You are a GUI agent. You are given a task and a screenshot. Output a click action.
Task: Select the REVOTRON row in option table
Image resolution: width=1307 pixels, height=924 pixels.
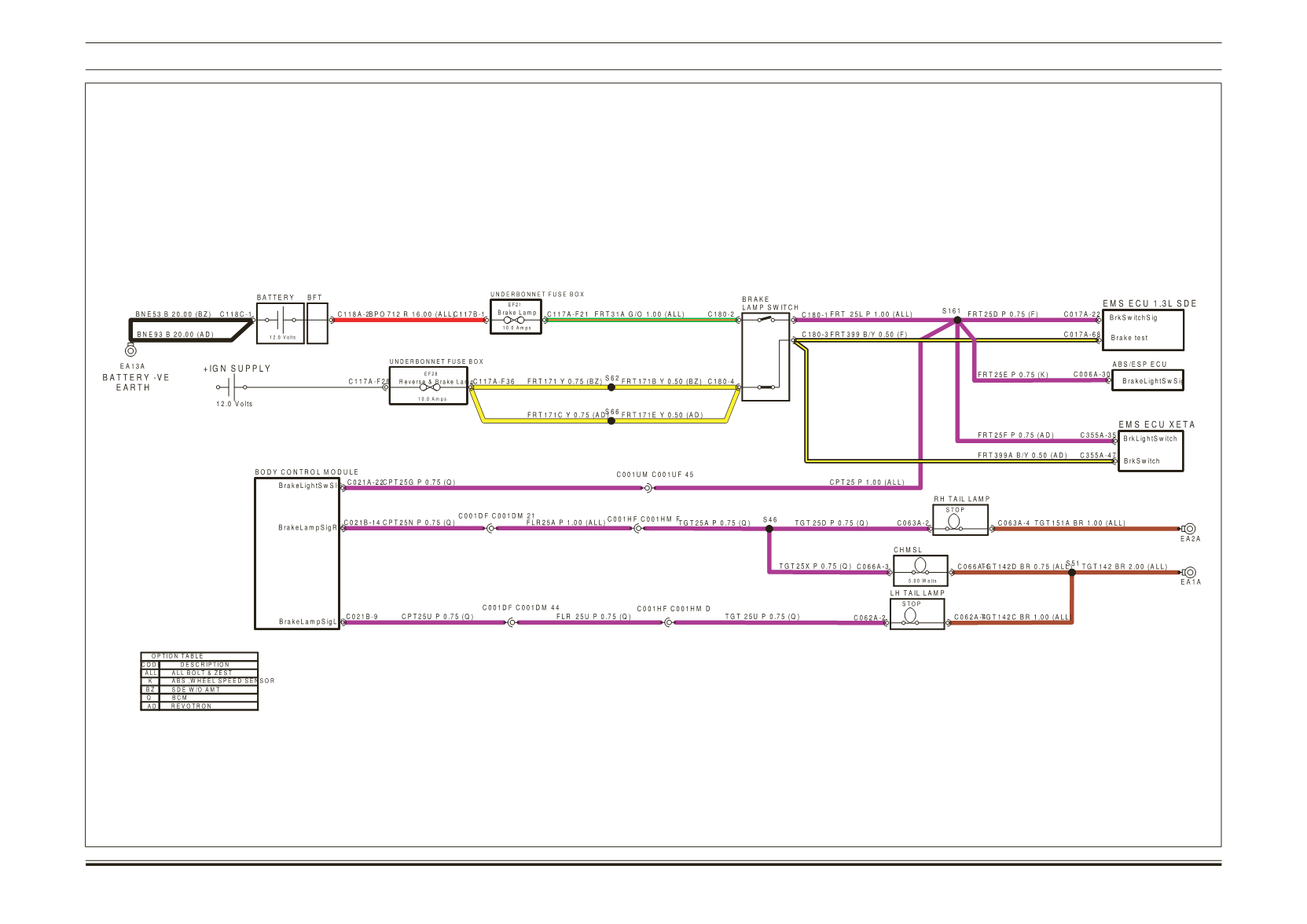(200, 706)
